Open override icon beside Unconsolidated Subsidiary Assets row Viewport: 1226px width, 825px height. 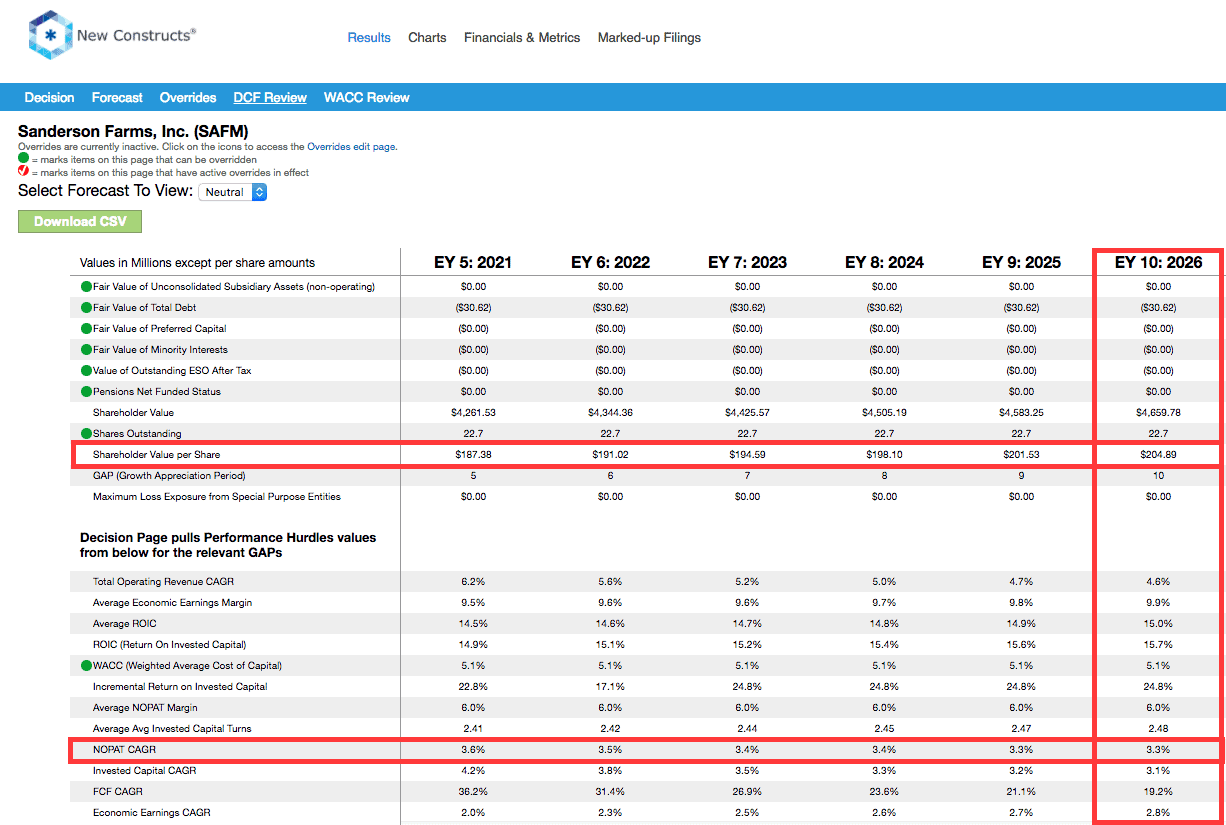(86, 287)
